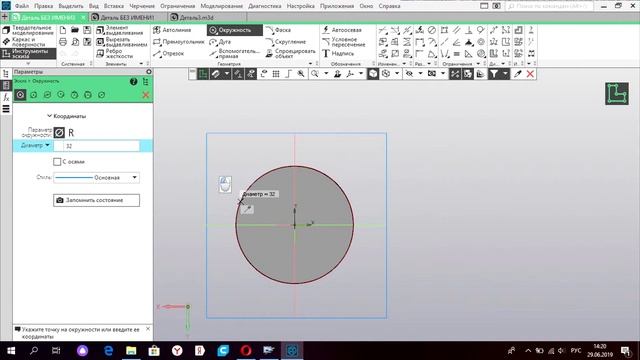Open the Правка menu
640x360 pixels.
pos(43,6)
